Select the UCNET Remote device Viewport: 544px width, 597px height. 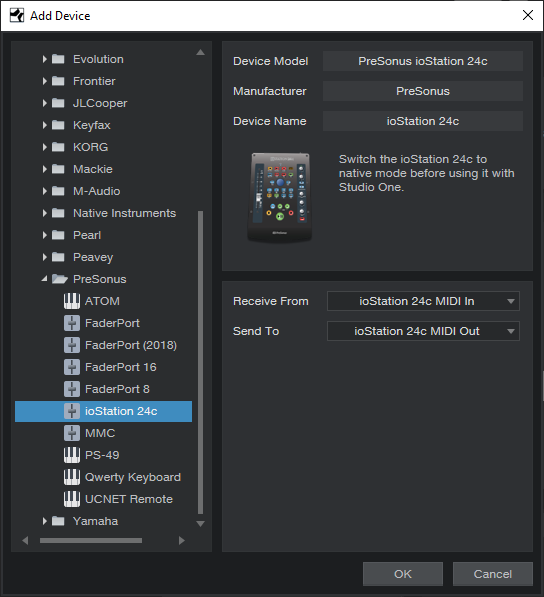pyautogui.click(x=103, y=499)
